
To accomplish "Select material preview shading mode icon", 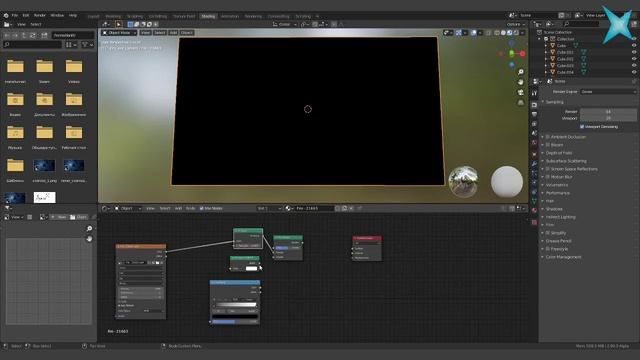I will click(x=509, y=33).
